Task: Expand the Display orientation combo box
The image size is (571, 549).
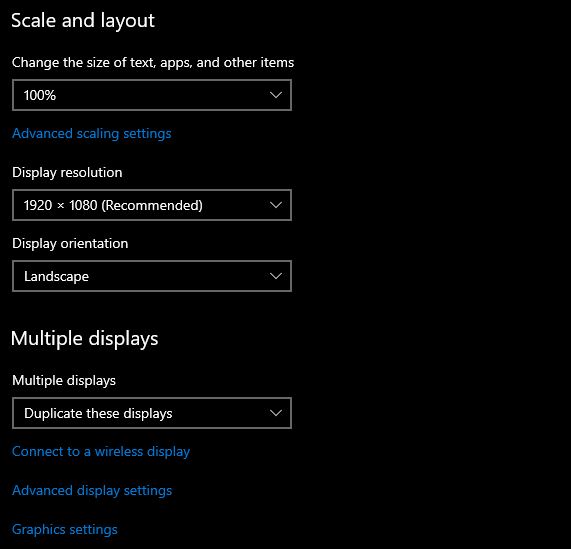Action: [x=152, y=276]
